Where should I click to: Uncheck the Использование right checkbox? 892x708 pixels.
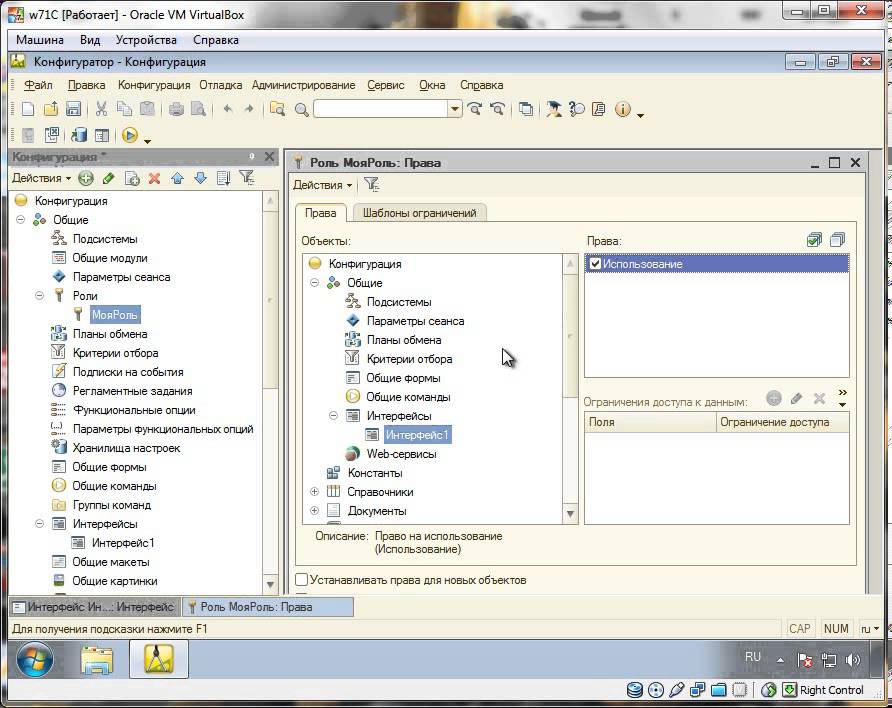(x=595, y=264)
